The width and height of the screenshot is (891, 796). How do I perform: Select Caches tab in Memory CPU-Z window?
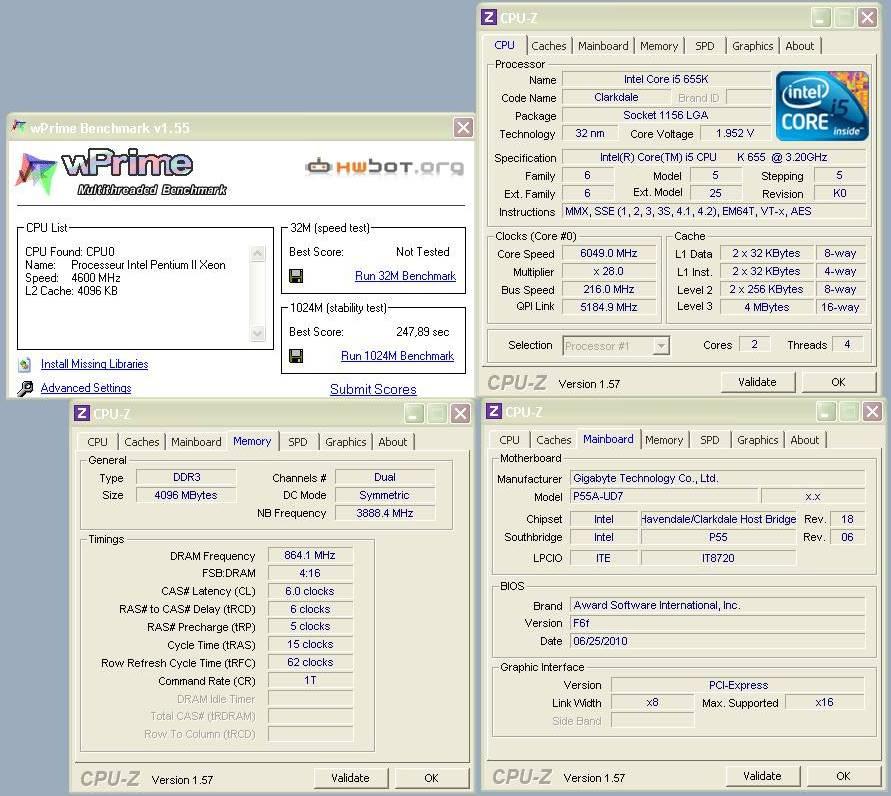141,442
